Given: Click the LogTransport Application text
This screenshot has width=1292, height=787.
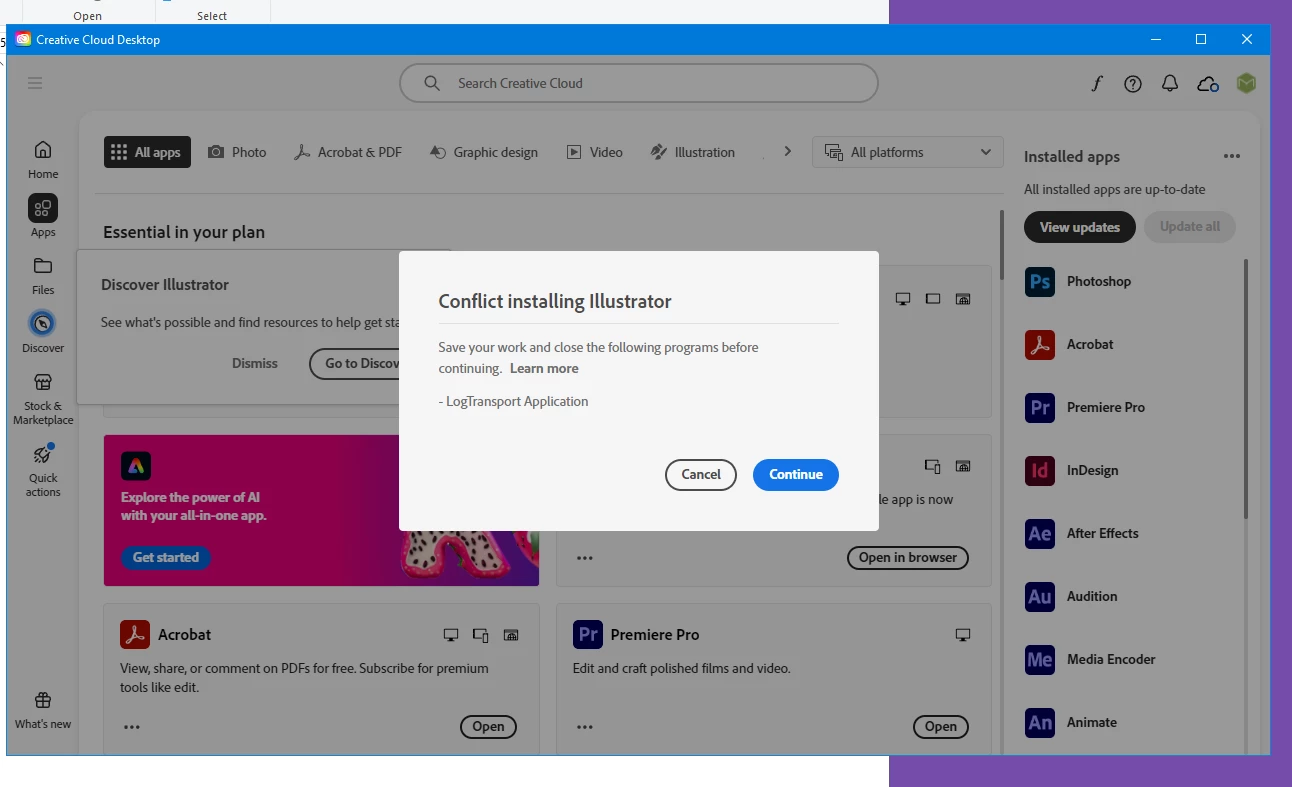Looking at the screenshot, I should click(x=517, y=402).
